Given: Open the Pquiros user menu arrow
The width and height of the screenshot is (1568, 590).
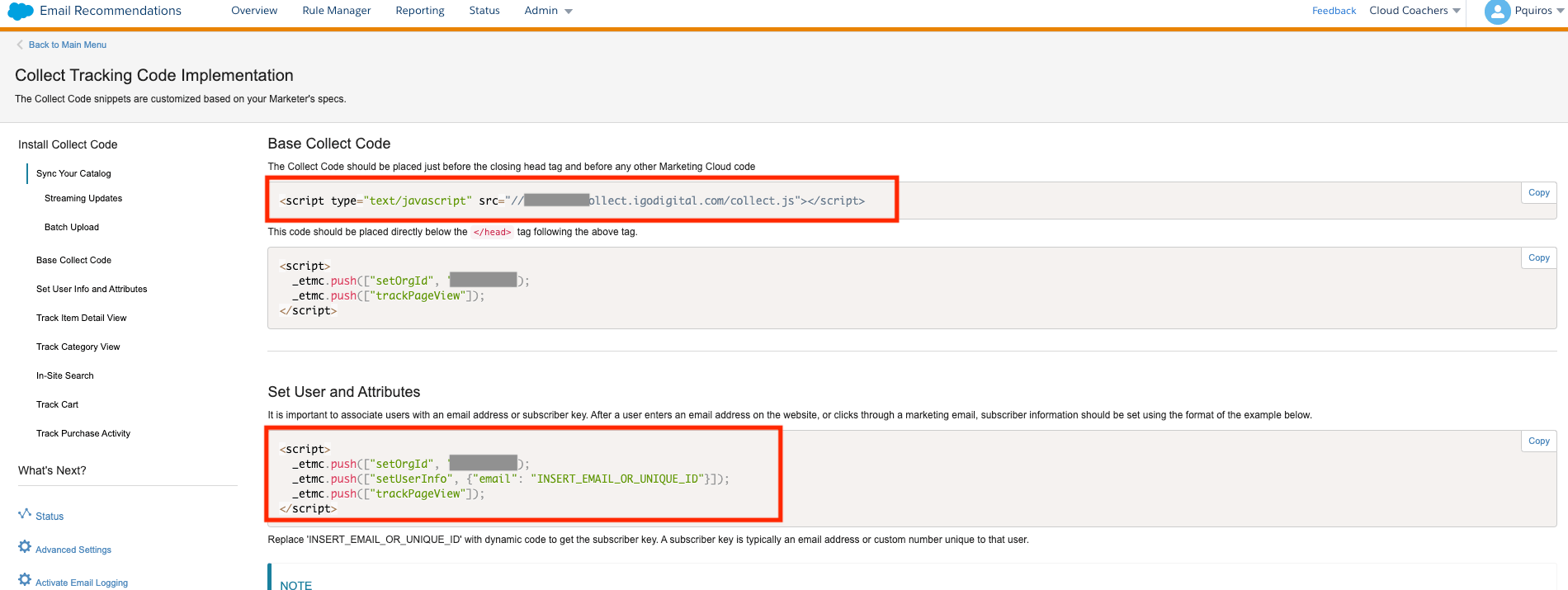Looking at the screenshot, I should (x=1560, y=11).
